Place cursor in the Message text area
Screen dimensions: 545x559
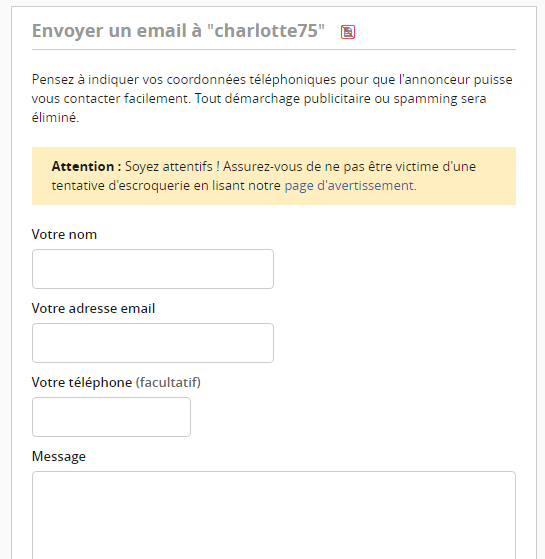(274, 515)
